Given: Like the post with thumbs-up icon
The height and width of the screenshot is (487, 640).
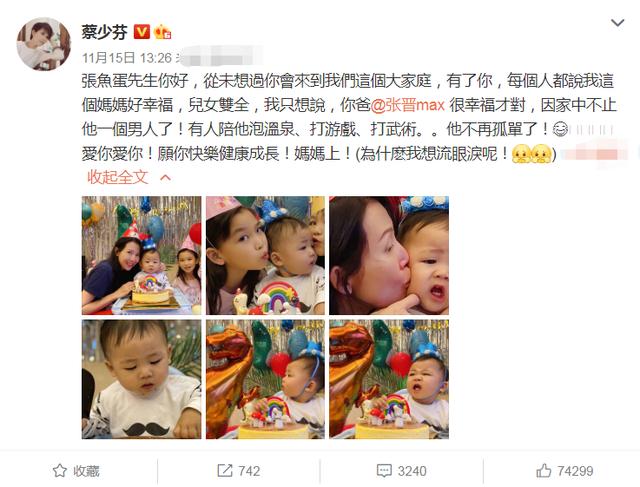Looking at the screenshot, I should 544,471.
